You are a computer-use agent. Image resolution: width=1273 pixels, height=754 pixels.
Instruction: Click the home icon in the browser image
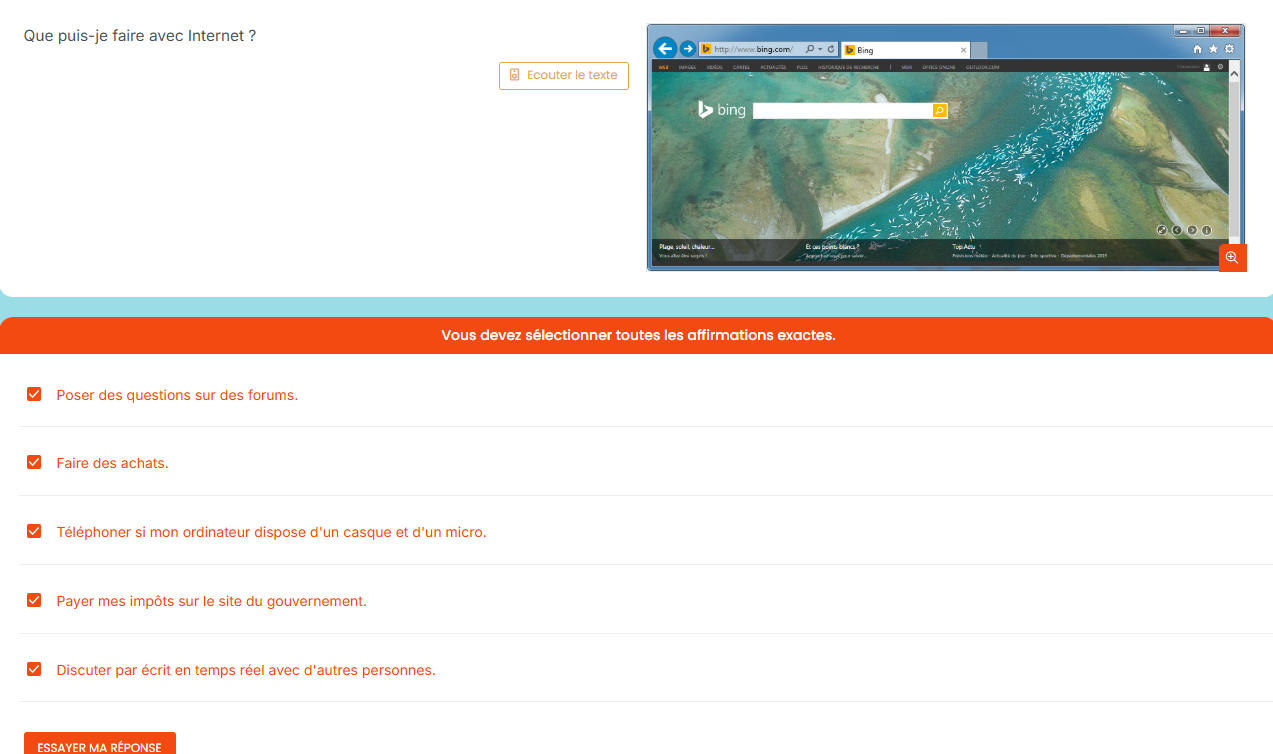click(x=1198, y=49)
